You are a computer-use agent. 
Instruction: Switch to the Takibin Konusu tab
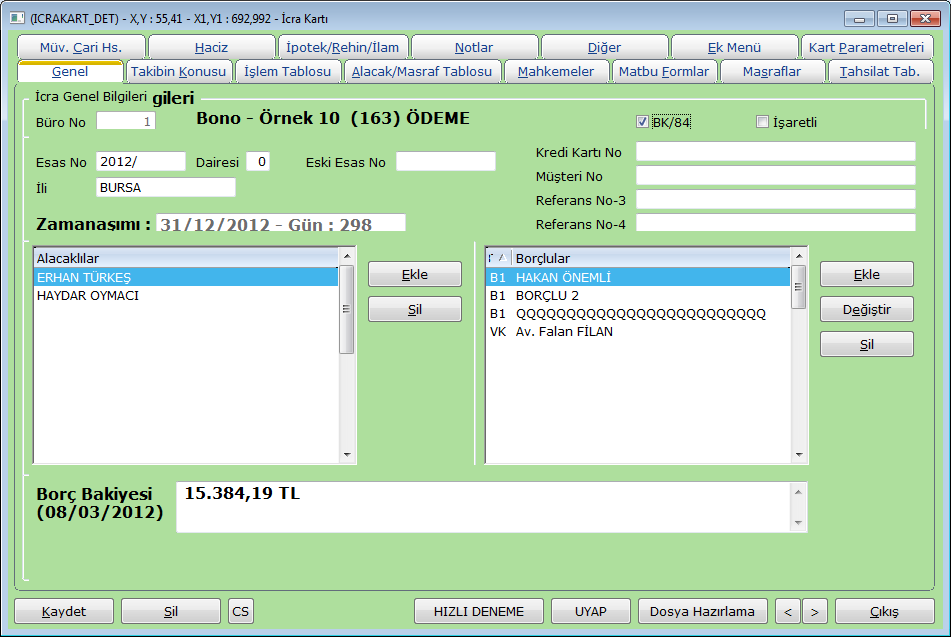click(x=178, y=72)
